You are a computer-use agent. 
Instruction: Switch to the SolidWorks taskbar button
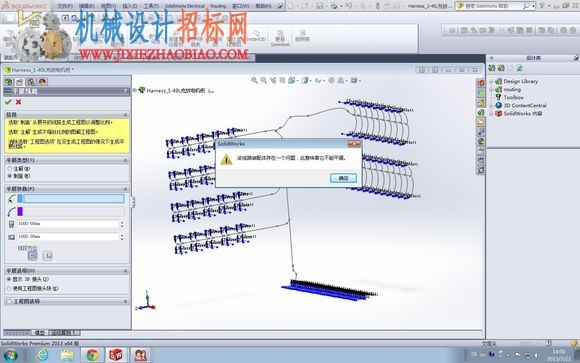click(x=116, y=355)
